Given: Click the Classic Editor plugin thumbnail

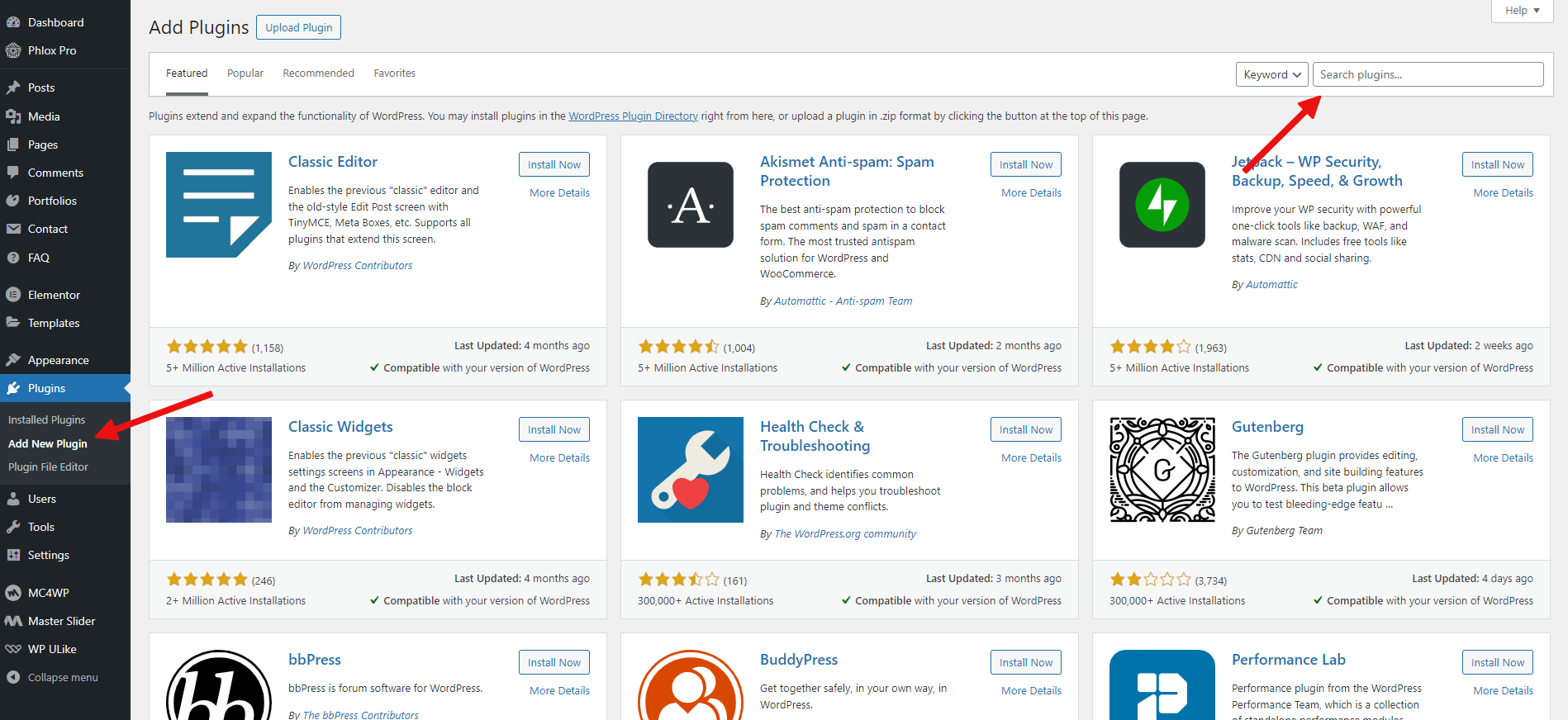Looking at the screenshot, I should click(x=219, y=205).
